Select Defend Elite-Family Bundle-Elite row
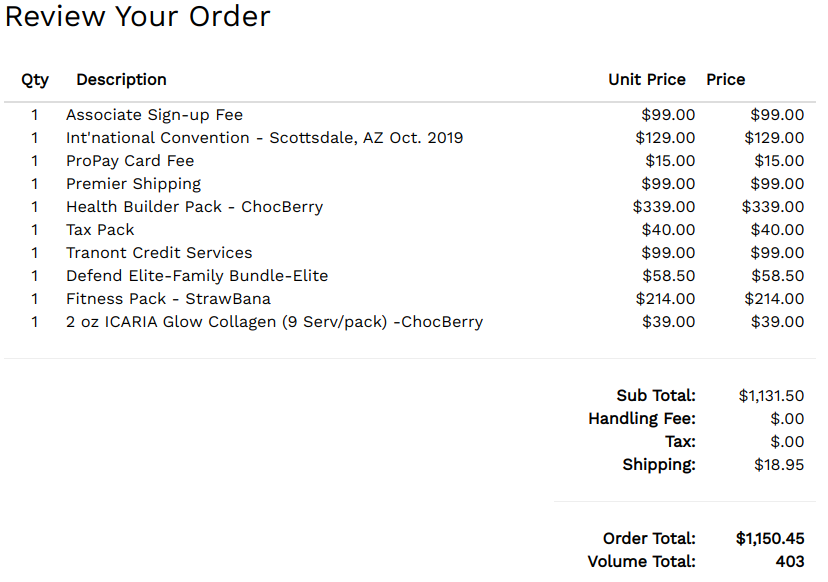This screenshot has width=828, height=582. click(409, 276)
